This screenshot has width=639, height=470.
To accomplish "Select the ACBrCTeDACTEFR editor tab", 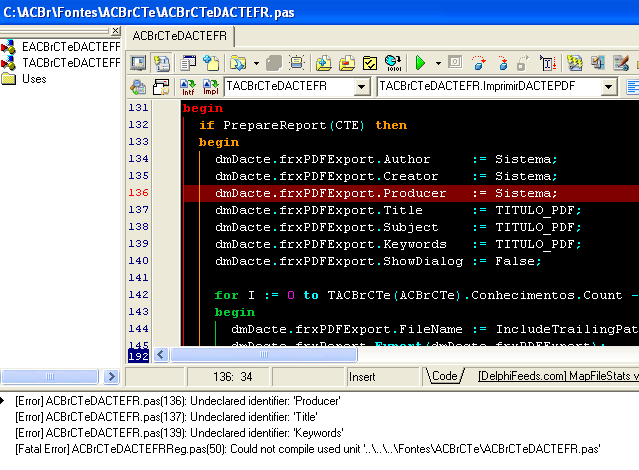I will tap(180, 36).
